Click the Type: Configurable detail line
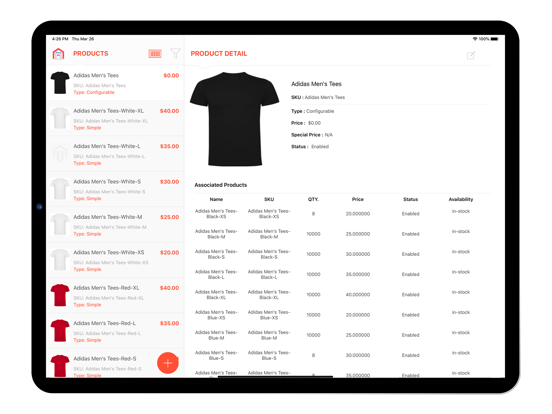 (x=313, y=111)
